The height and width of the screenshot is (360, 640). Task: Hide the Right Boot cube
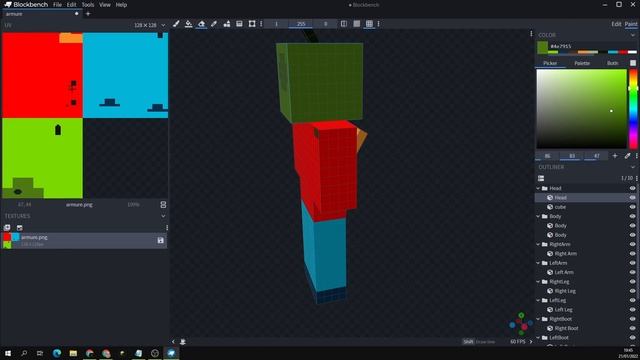tap(632, 329)
